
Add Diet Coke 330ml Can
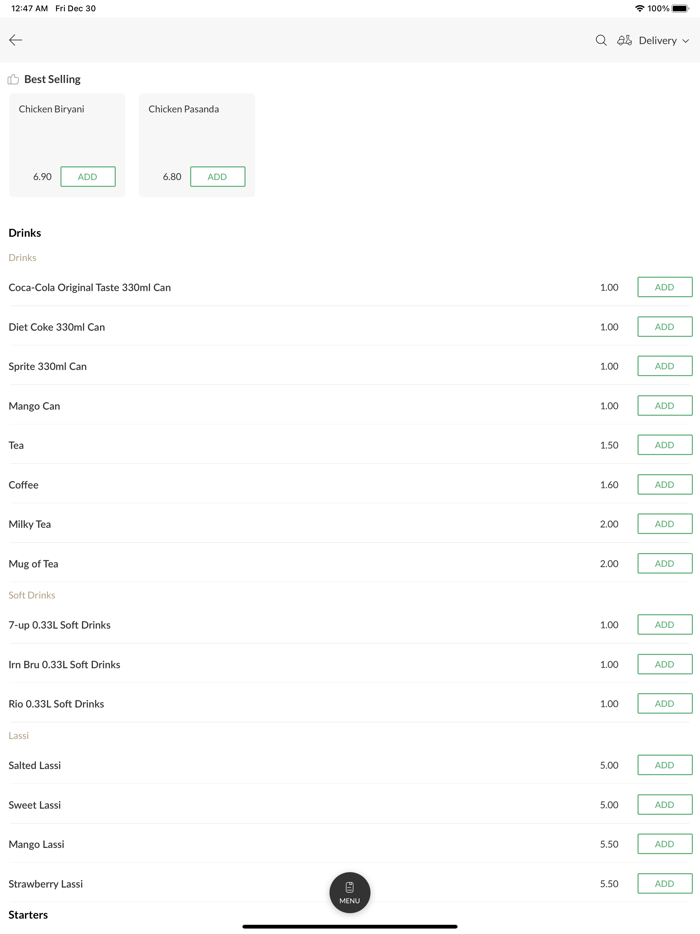(664, 327)
